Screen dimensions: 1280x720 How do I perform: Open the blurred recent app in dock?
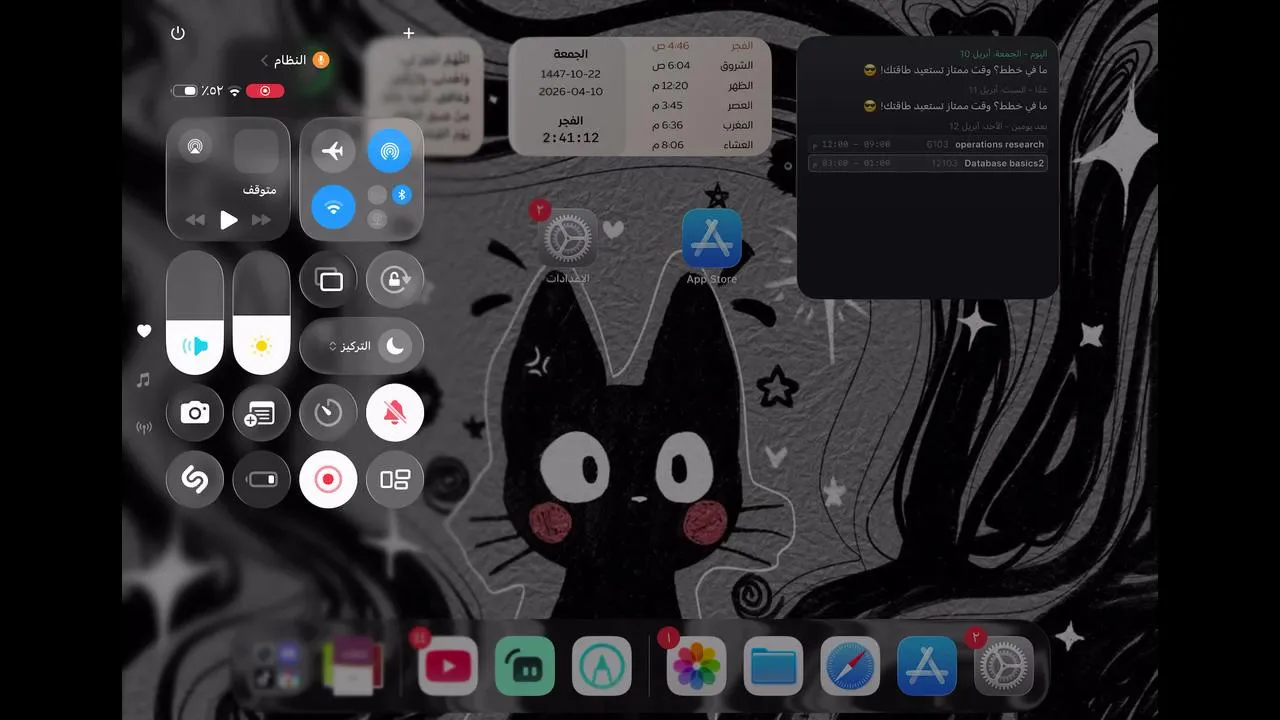(x=352, y=666)
